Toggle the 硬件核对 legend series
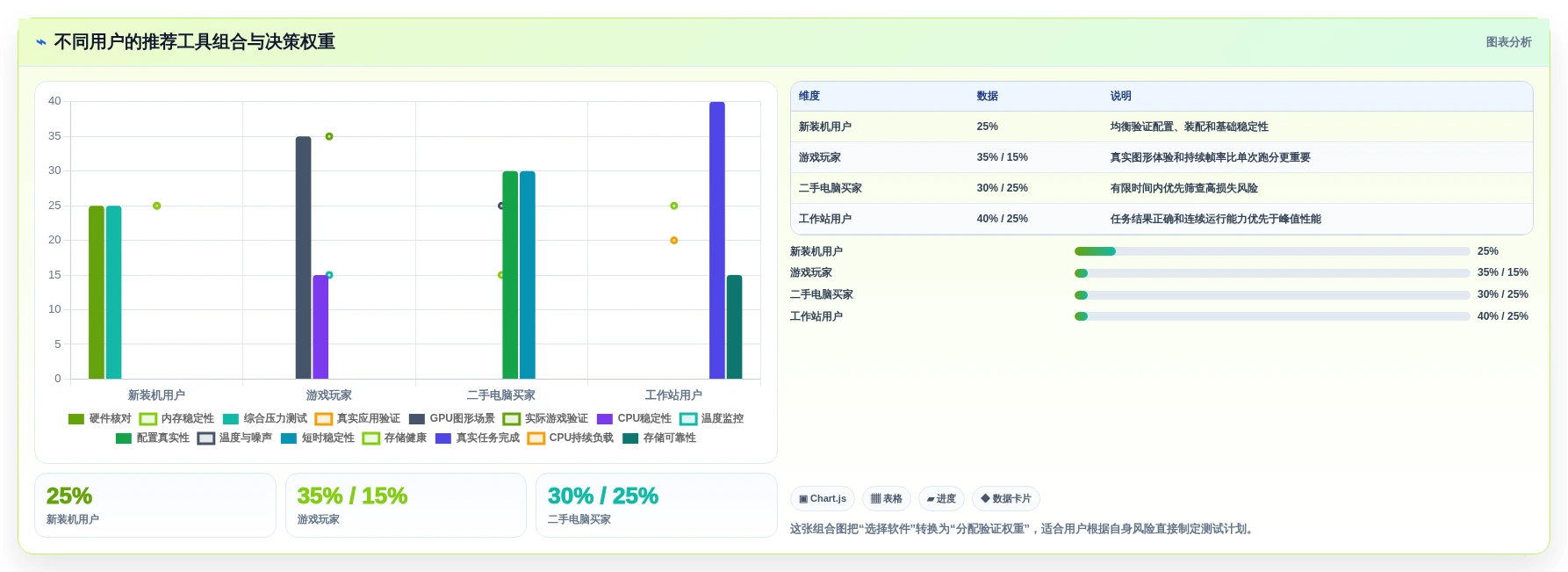The width and height of the screenshot is (1568, 572). click(x=100, y=419)
